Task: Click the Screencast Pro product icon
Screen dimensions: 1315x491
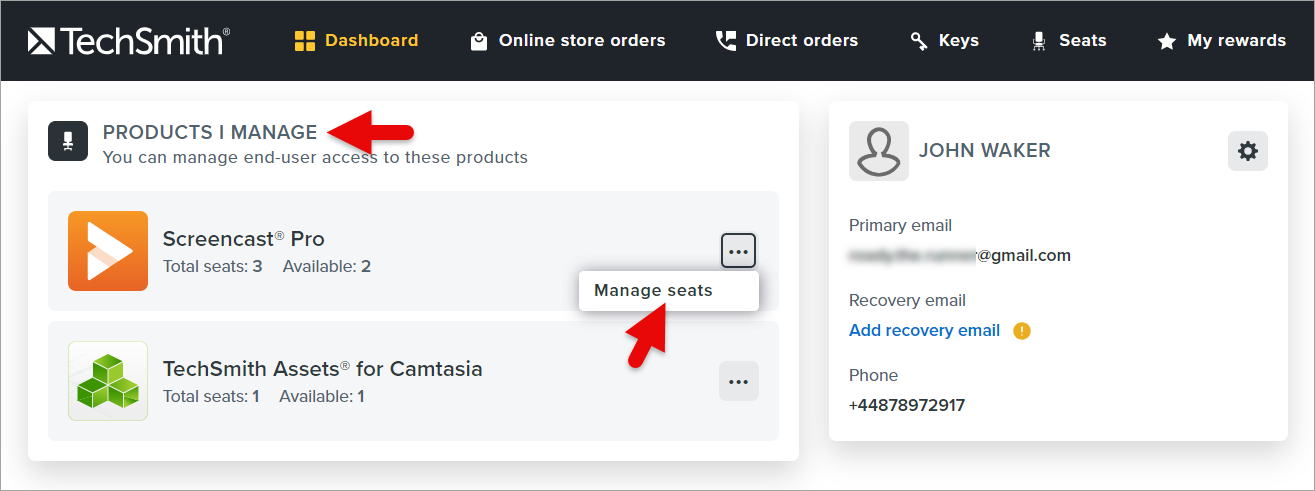Action: click(x=108, y=251)
